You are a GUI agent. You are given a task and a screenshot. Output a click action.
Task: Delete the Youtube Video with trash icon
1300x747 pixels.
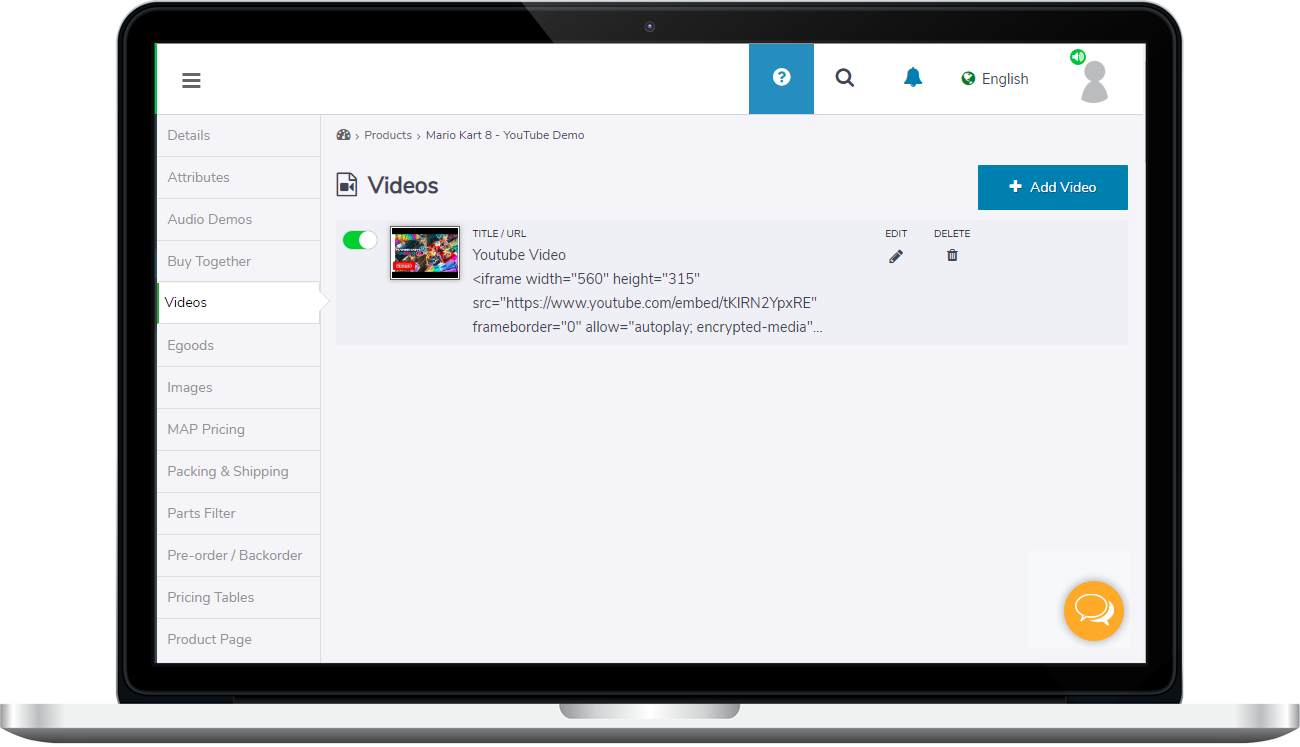[x=952, y=256]
